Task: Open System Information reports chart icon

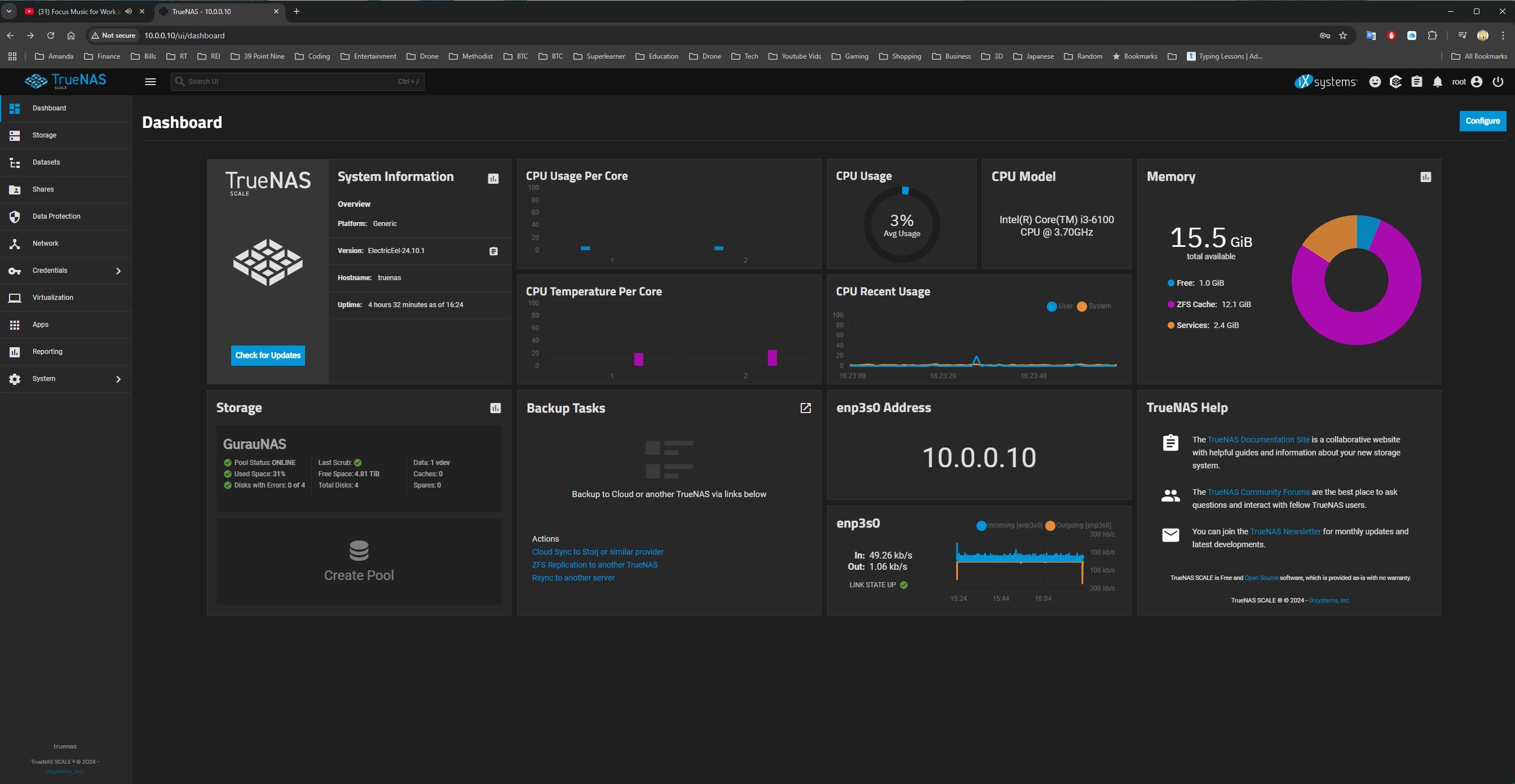Action: click(493, 179)
